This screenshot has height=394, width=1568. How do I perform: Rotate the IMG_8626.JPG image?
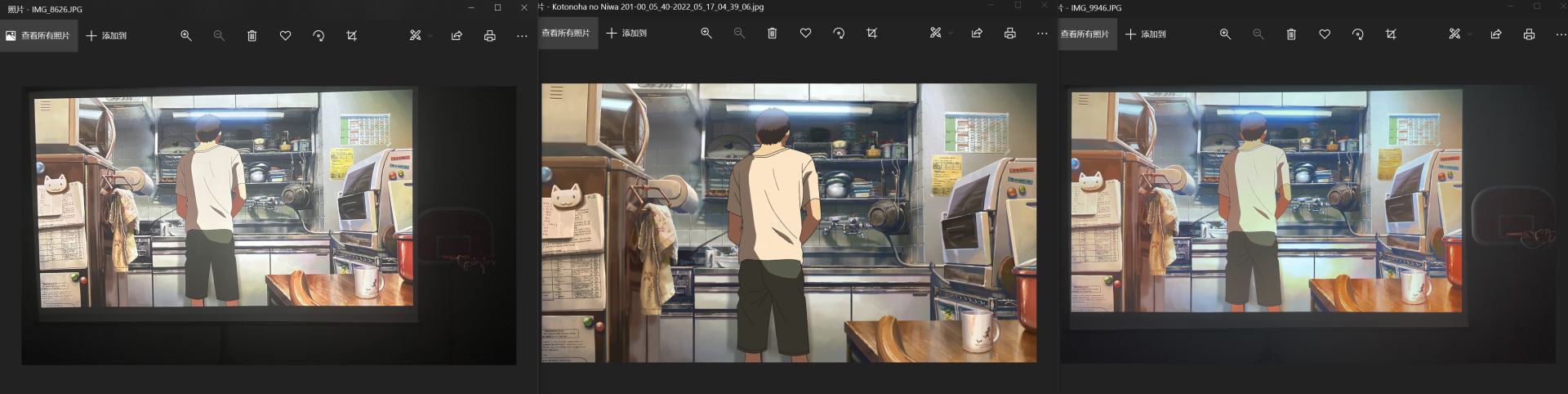click(318, 36)
